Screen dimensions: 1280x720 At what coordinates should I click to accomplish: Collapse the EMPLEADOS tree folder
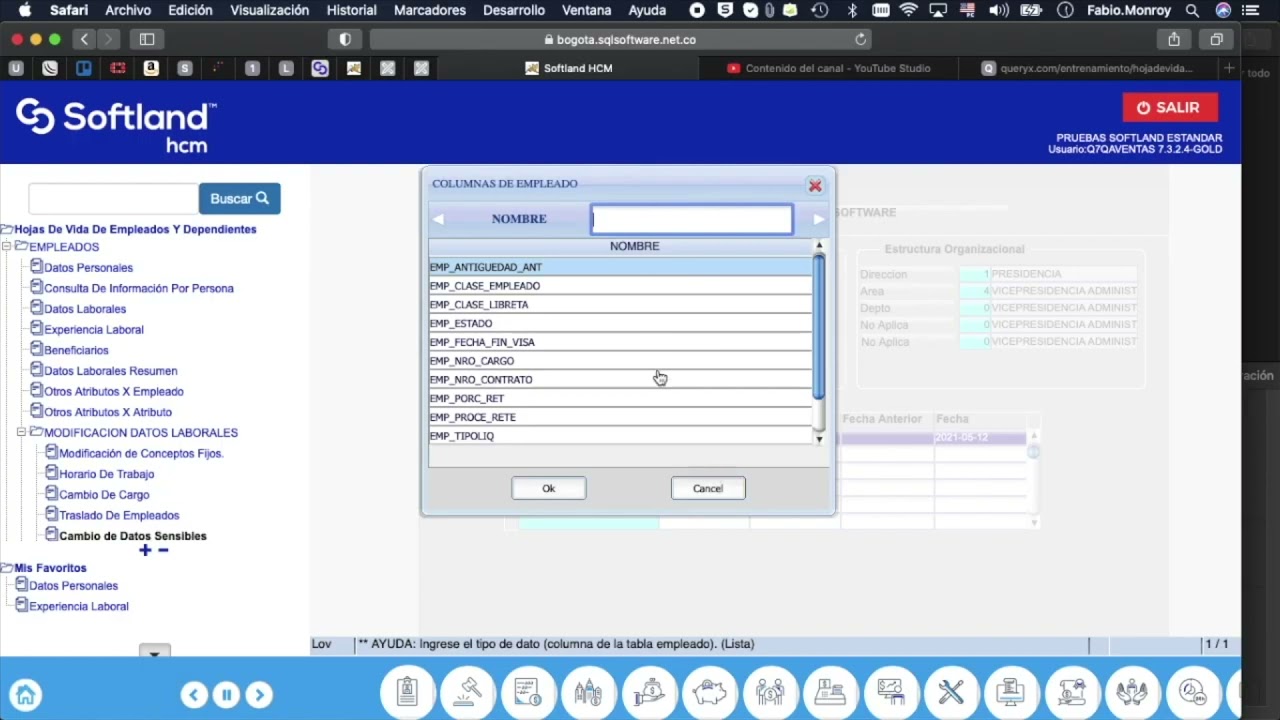7,247
